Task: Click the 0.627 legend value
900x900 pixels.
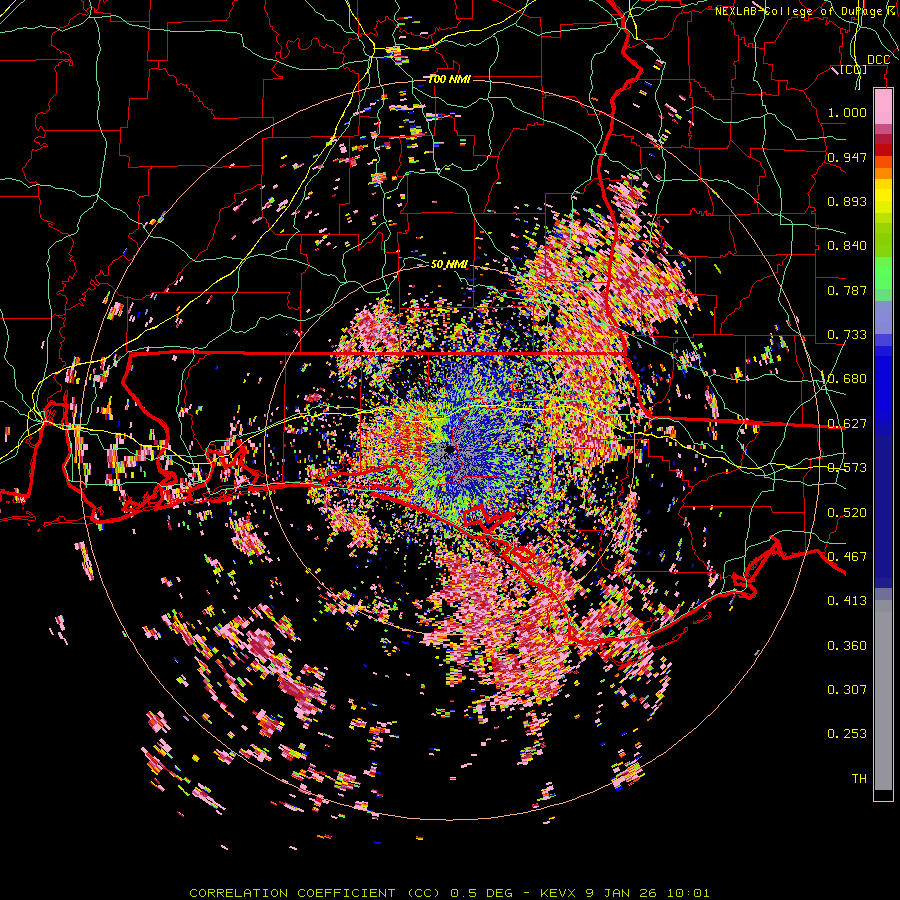Action: tap(847, 424)
